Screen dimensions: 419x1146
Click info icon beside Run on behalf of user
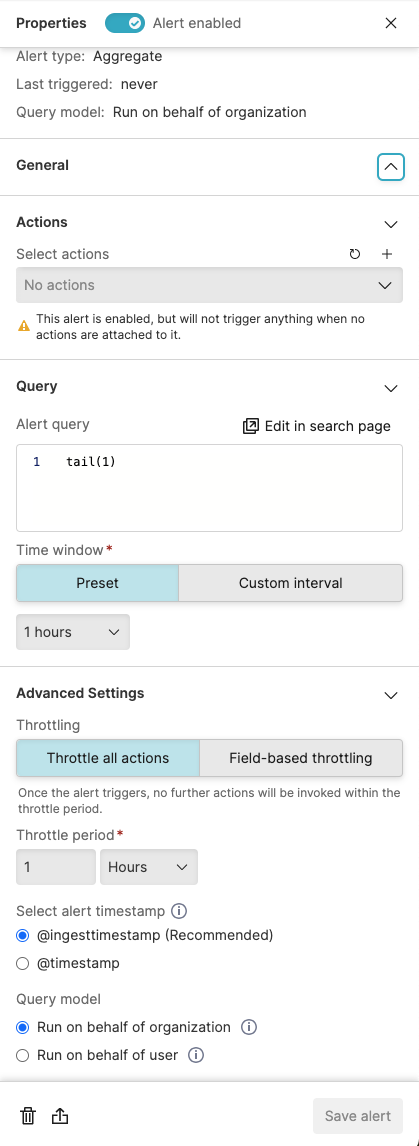click(196, 1055)
